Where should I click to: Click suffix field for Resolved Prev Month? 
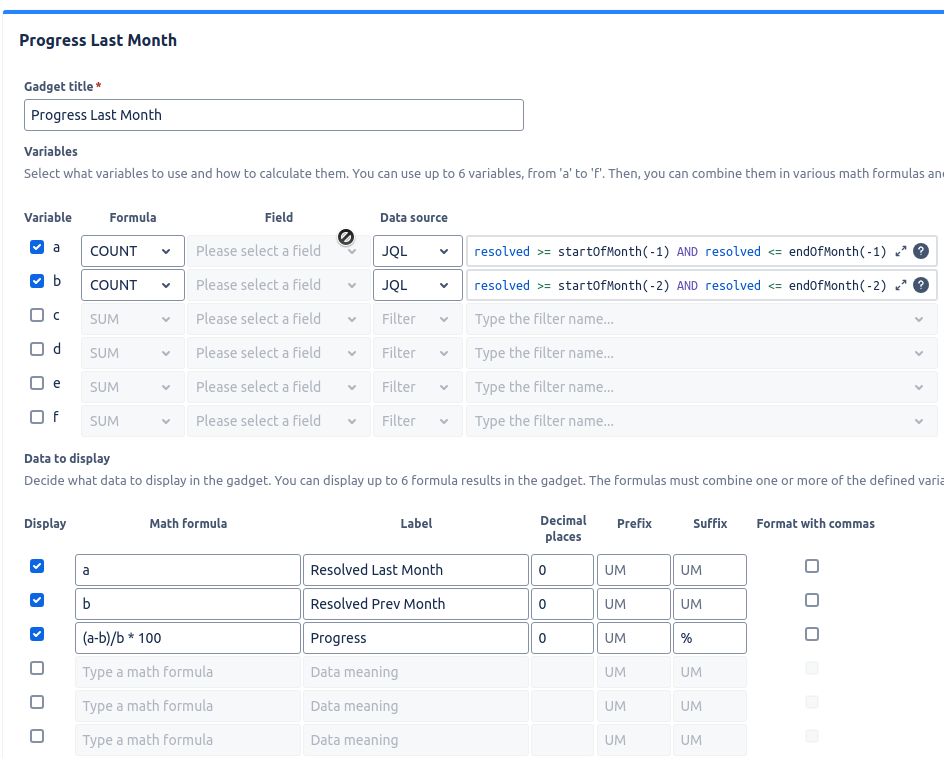point(710,604)
